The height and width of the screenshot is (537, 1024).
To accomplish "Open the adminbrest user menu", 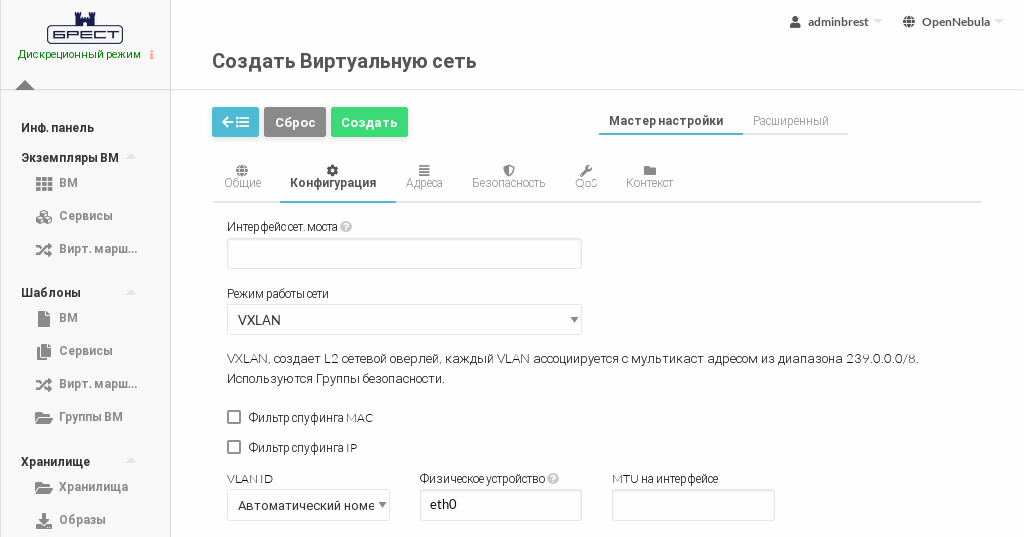I will tap(836, 21).
